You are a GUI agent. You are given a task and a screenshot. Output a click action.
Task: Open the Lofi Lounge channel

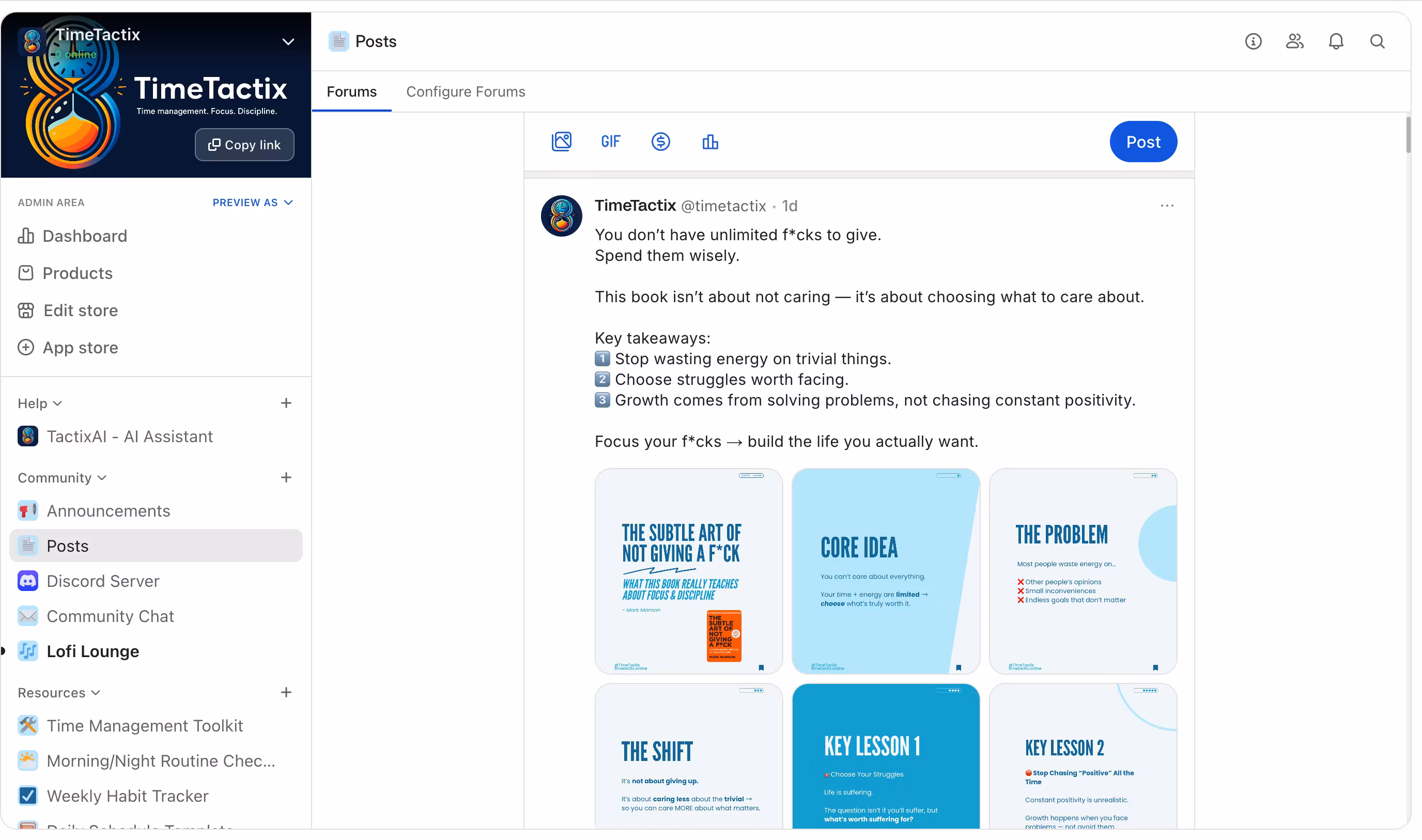[156, 651]
